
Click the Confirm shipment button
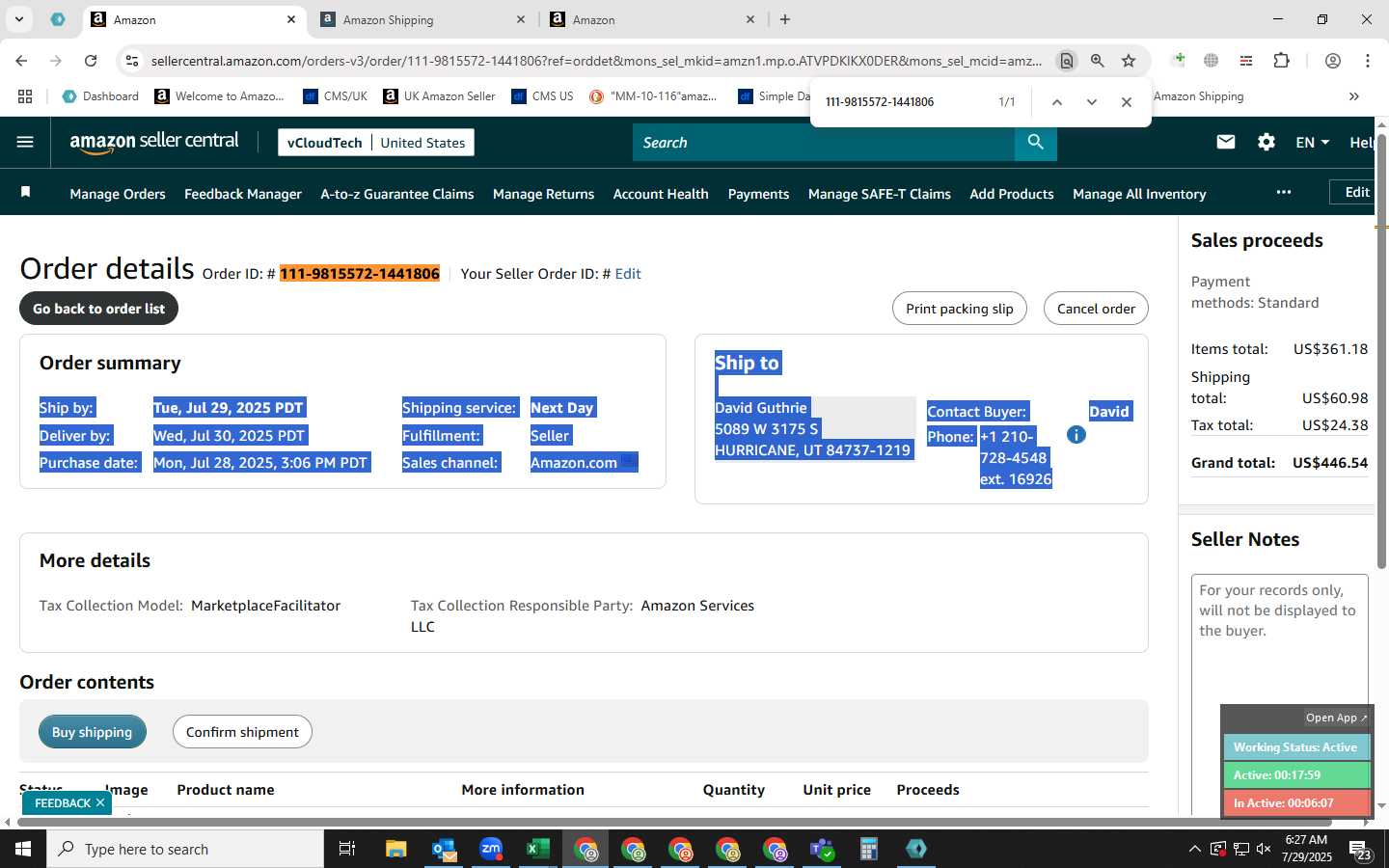242,732
